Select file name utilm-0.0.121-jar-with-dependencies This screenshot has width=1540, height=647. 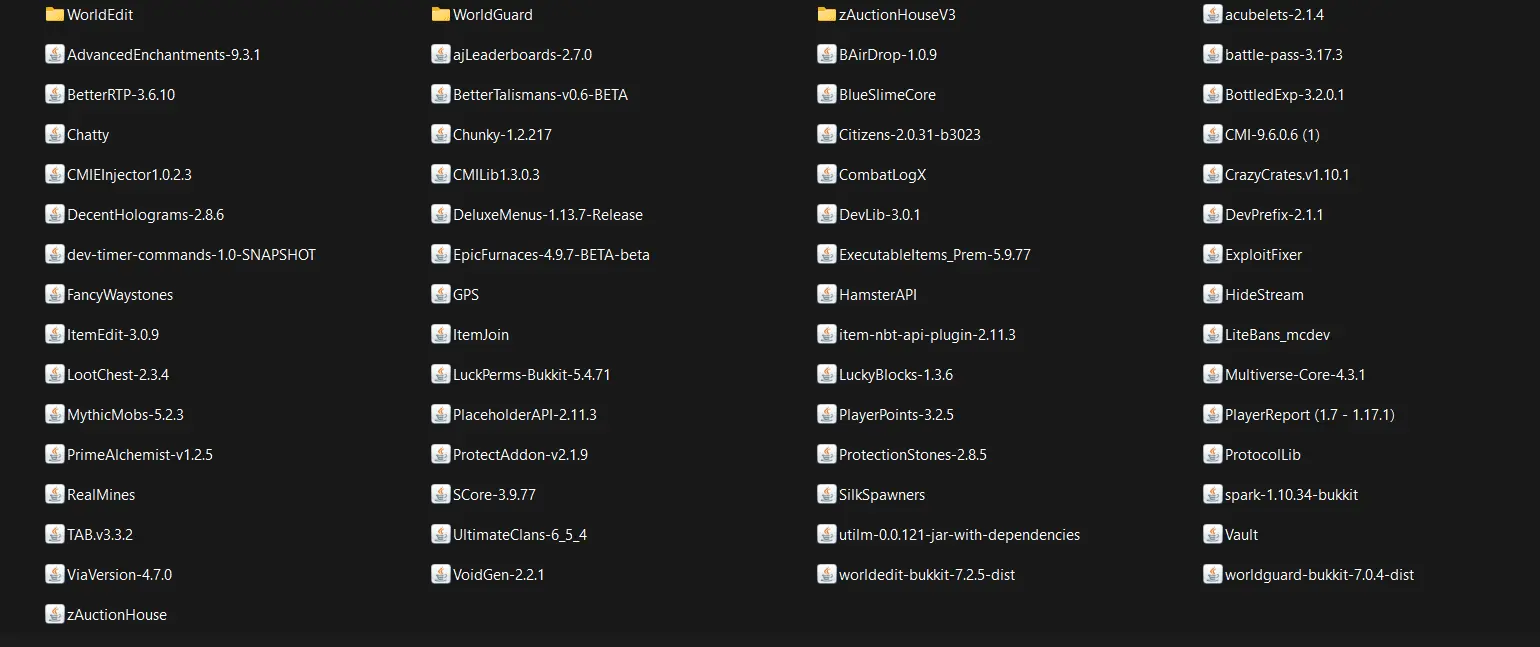(959, 535)
